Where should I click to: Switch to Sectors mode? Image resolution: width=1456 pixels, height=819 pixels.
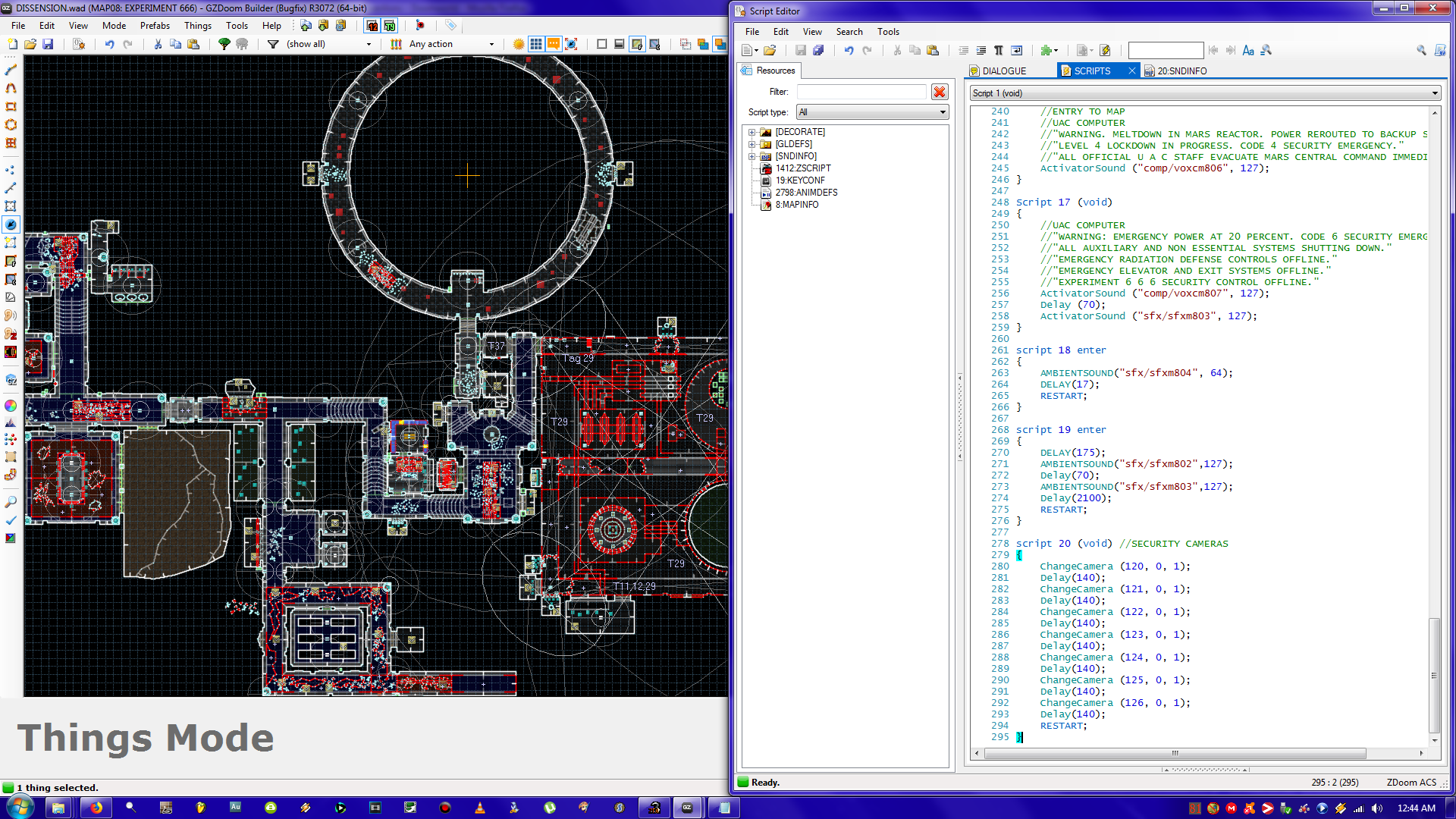point(11,206)
